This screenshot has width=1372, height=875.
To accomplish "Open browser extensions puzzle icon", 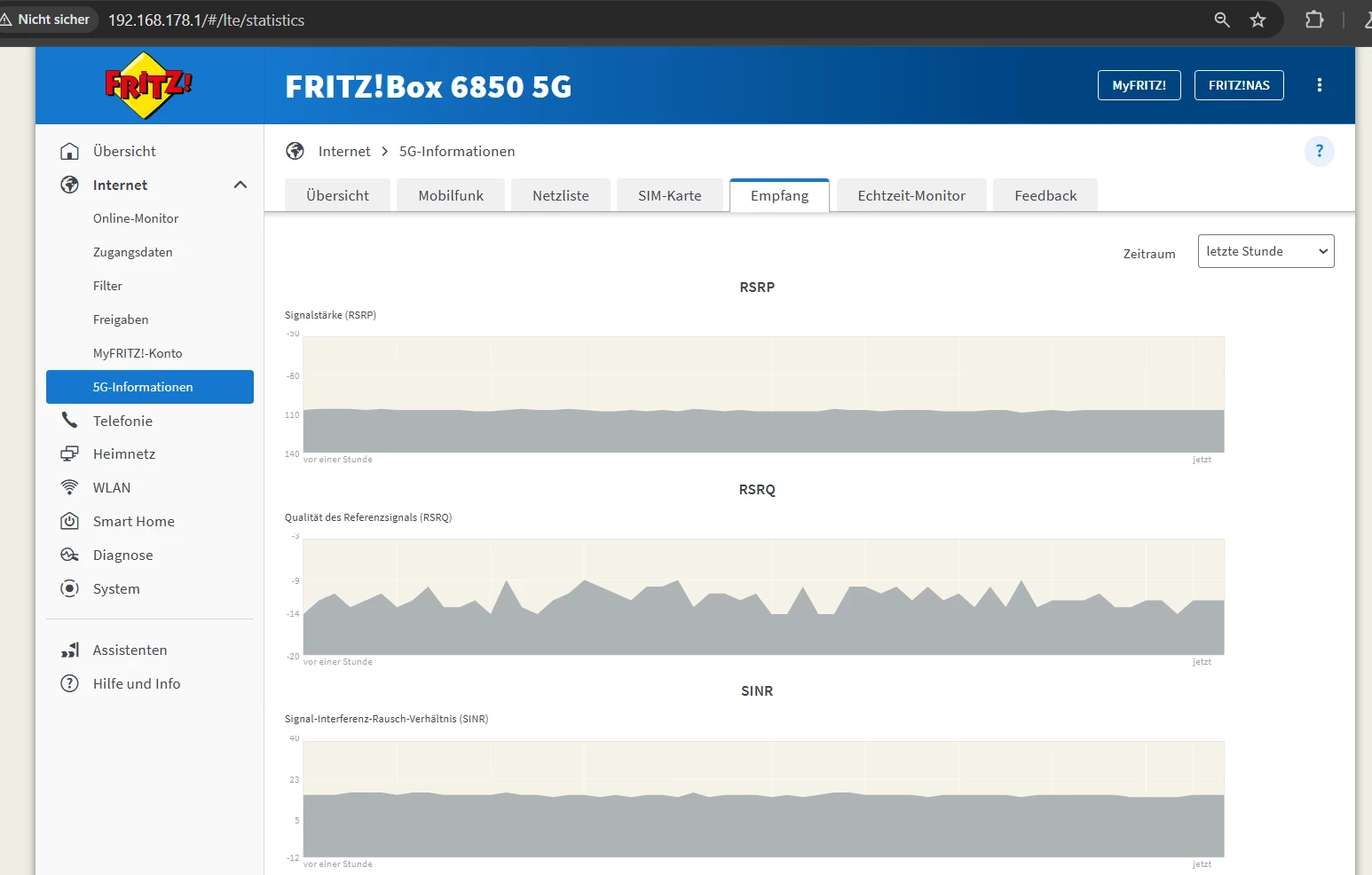I will [x=1314, y=20].
